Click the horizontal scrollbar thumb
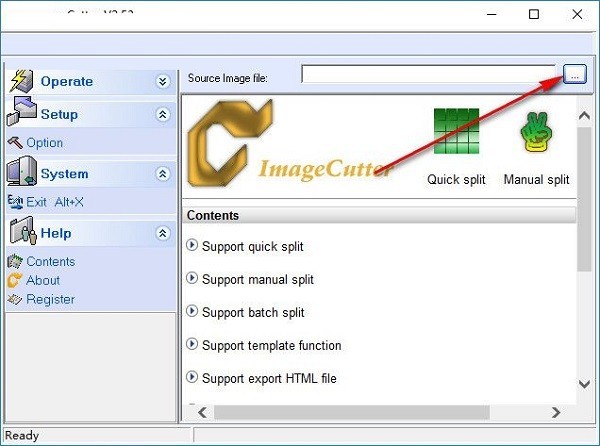The width and height of the screenshot is (600, 446). (x=352, y=412)
